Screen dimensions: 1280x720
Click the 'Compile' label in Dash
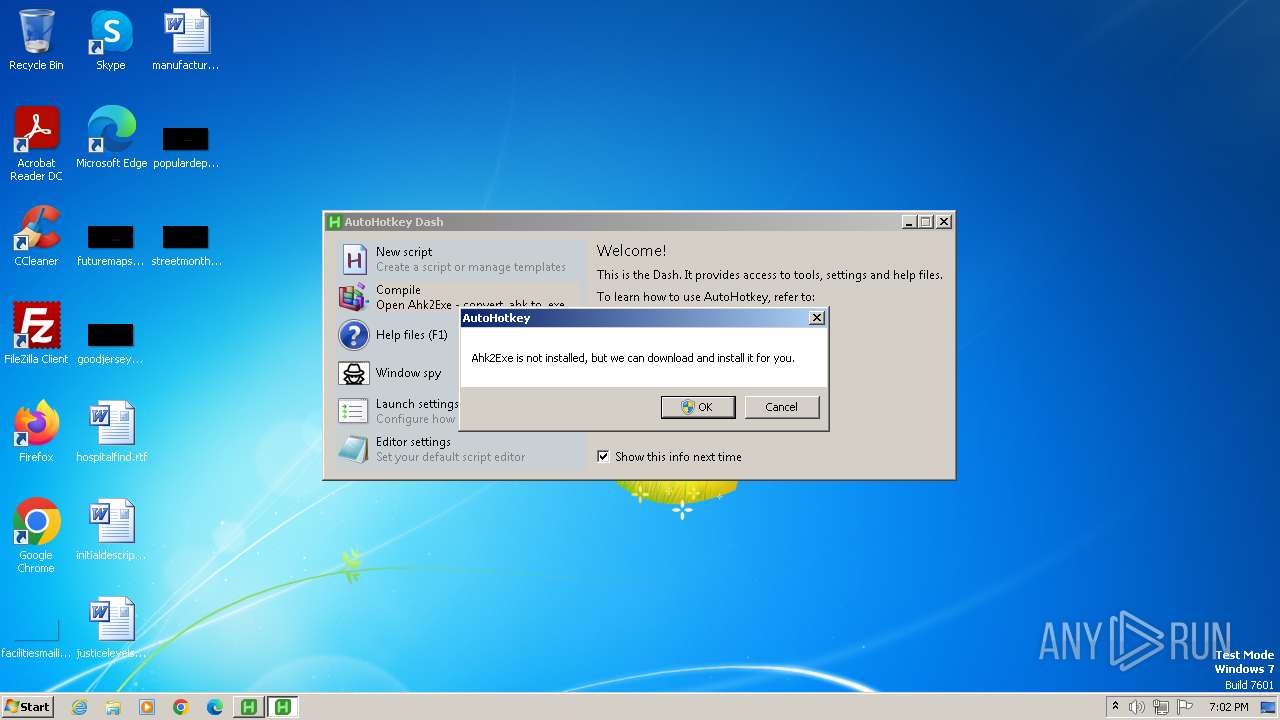click(x=398, y=290)
